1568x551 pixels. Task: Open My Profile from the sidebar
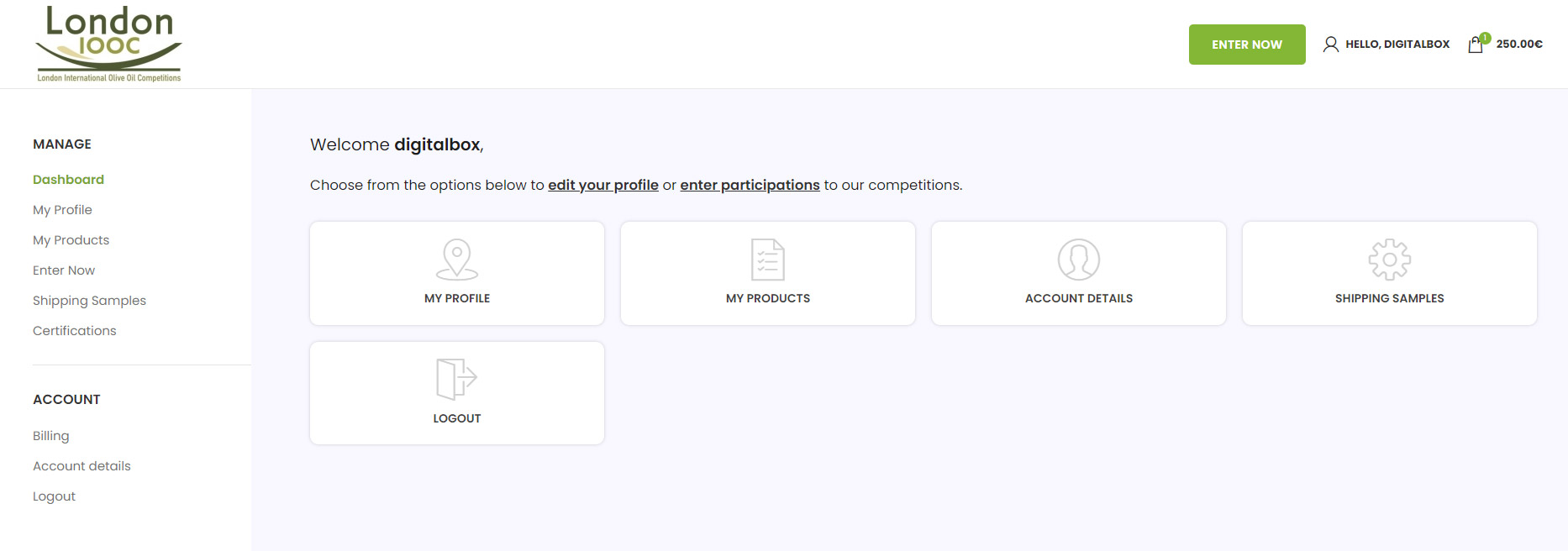tap(63, 210)
